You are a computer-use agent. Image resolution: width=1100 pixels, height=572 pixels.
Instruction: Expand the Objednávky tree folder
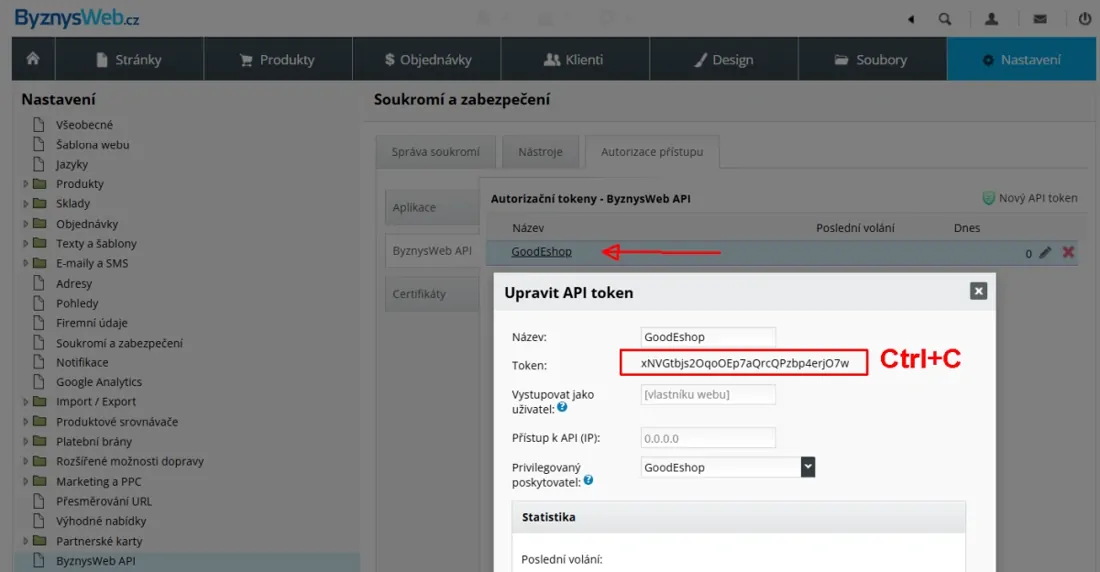(x=25, y=224)
